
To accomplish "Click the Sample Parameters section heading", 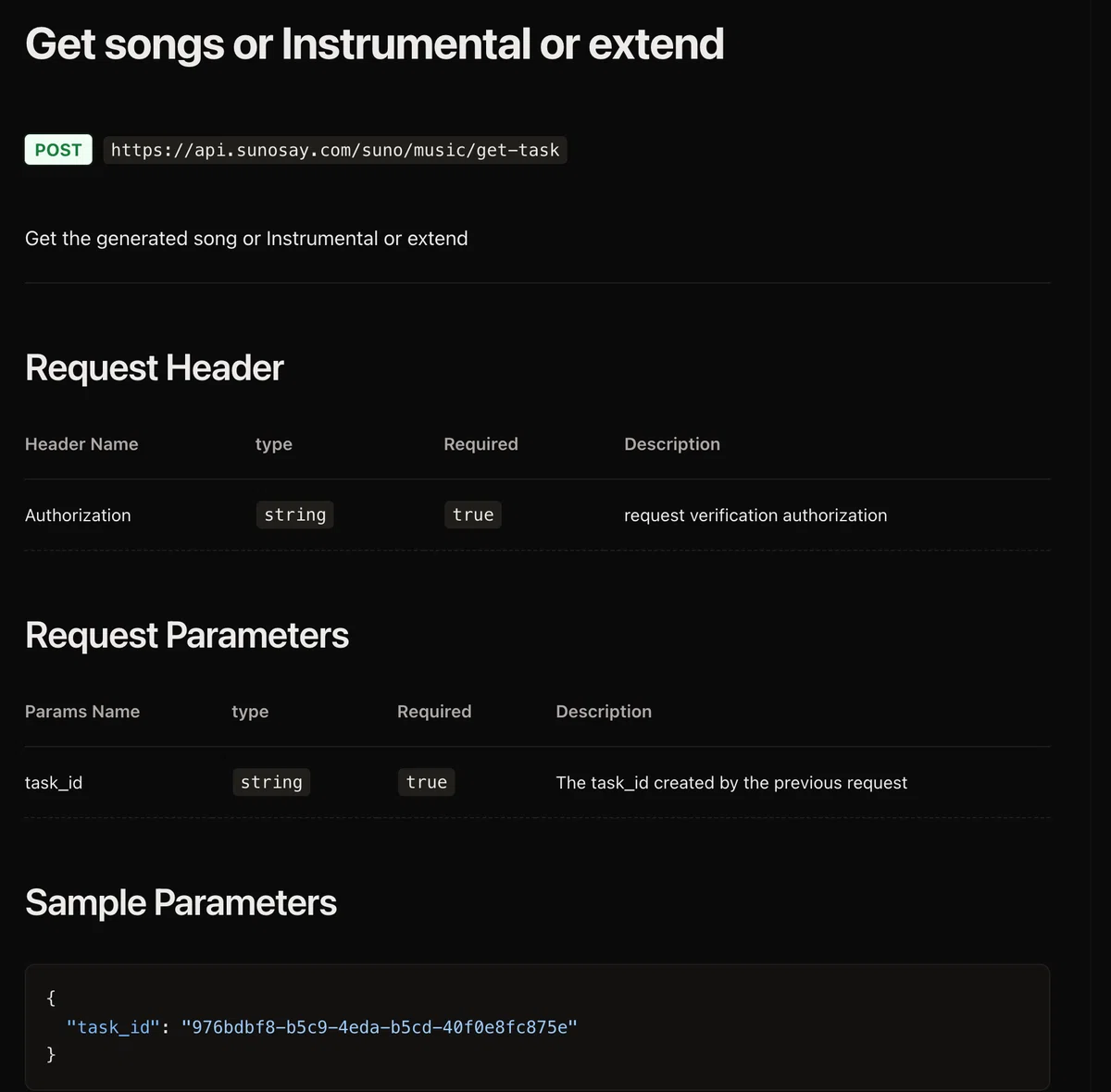I will click(x=181, y=903).
